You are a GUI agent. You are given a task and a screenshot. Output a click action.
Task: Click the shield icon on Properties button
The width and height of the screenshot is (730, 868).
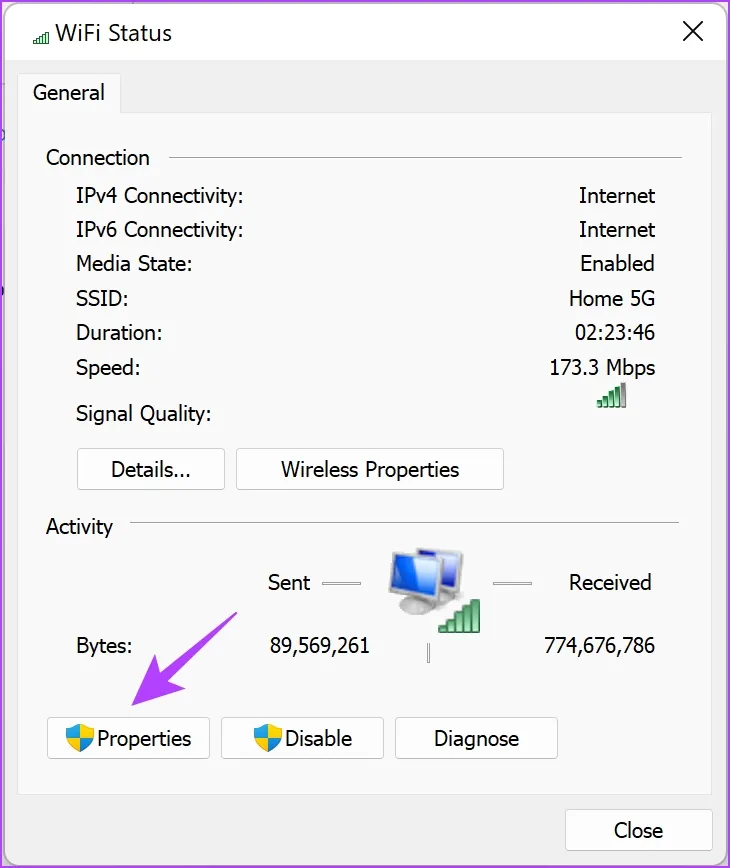(x=79, y=739)
